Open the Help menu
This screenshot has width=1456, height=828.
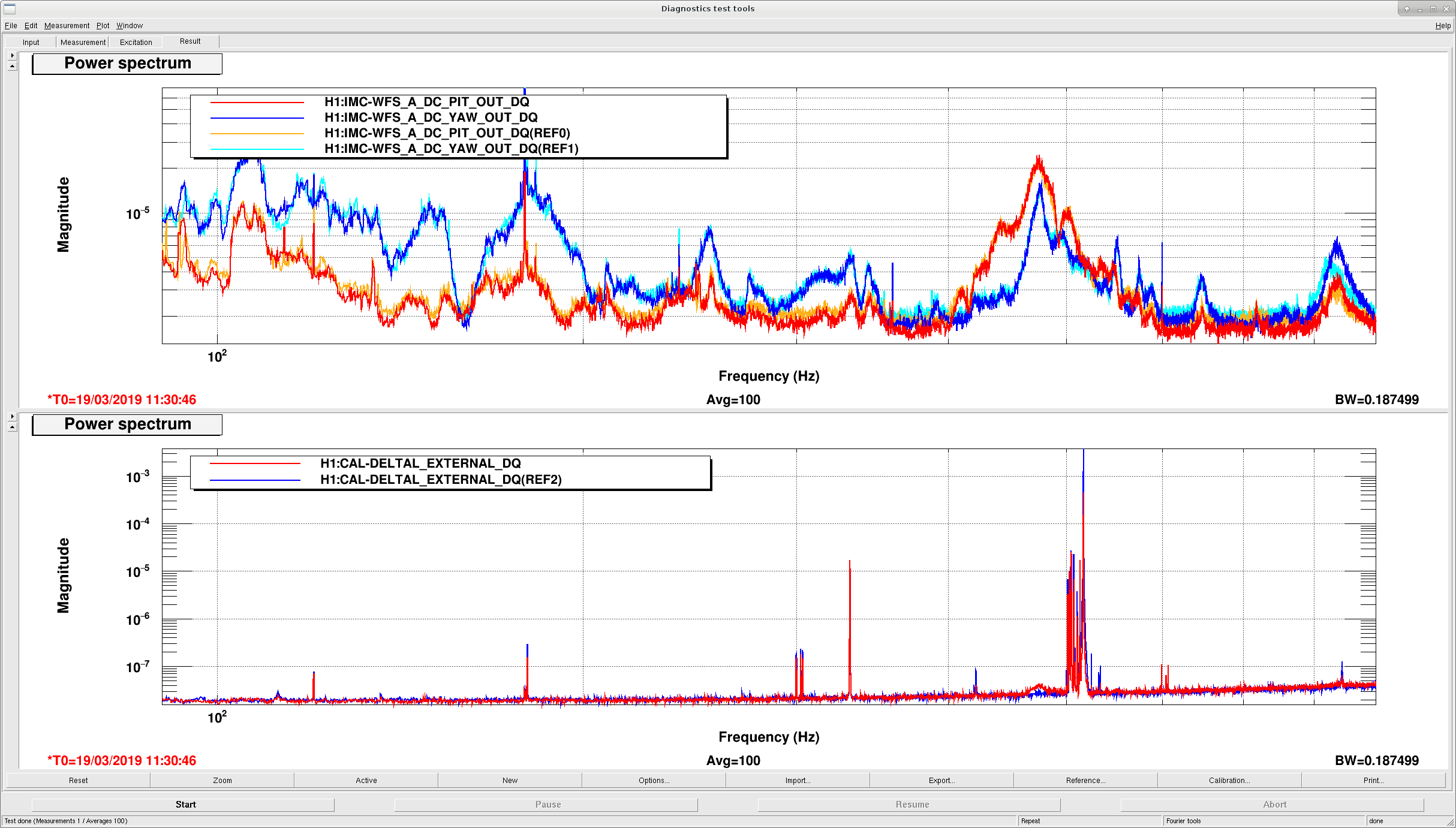tap(1443, 26)
